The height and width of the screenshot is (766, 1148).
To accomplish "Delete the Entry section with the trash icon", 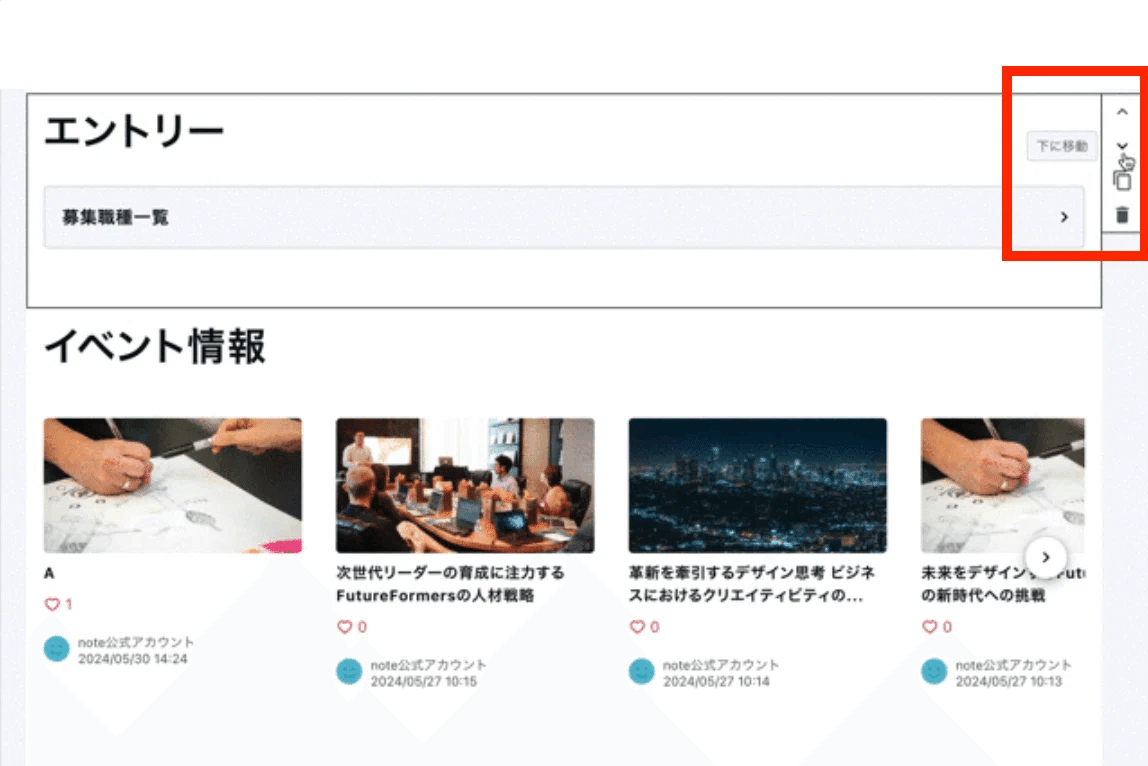I will [x=1122, y=215].
